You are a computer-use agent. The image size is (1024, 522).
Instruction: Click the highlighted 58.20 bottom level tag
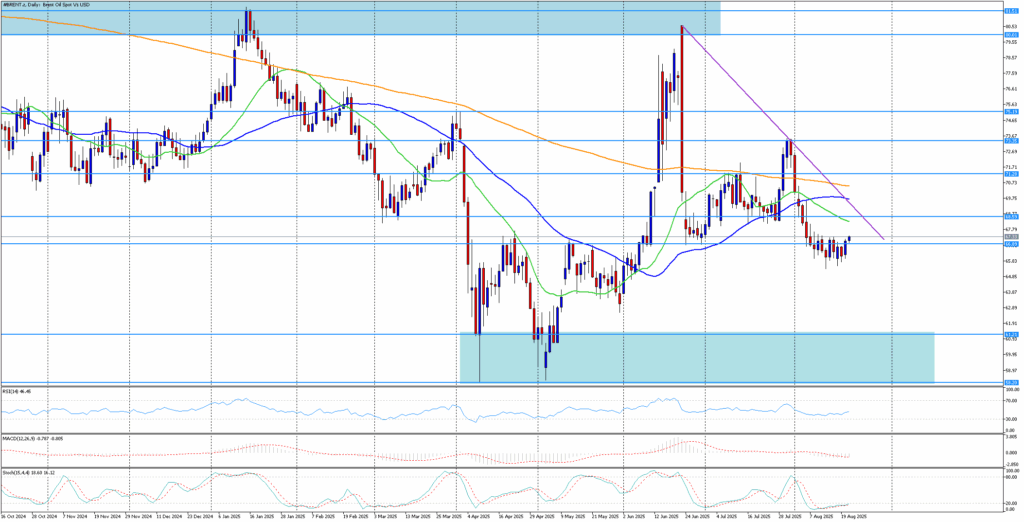tap(1011, 382)
